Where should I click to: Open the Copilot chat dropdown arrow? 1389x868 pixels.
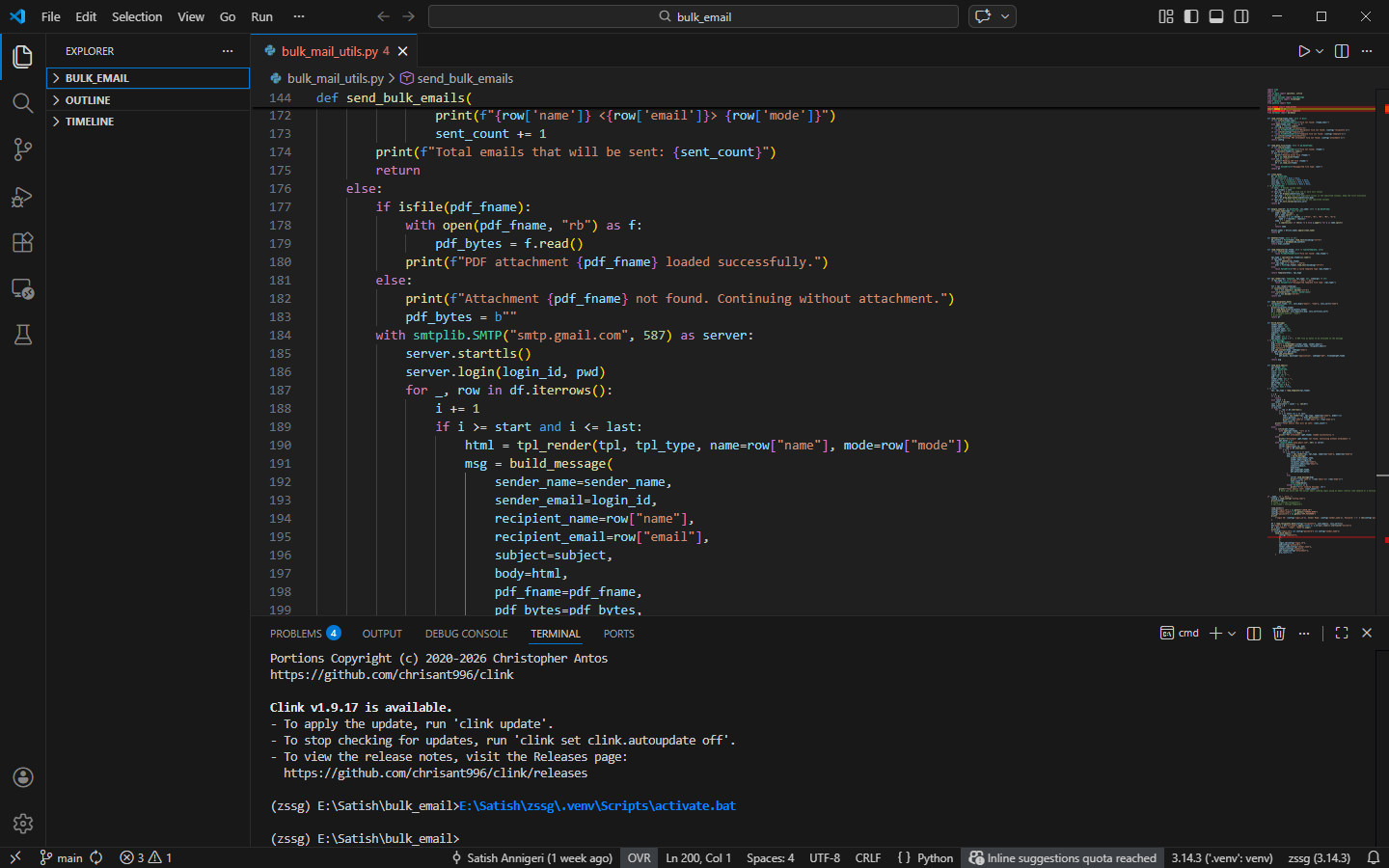1005,16
